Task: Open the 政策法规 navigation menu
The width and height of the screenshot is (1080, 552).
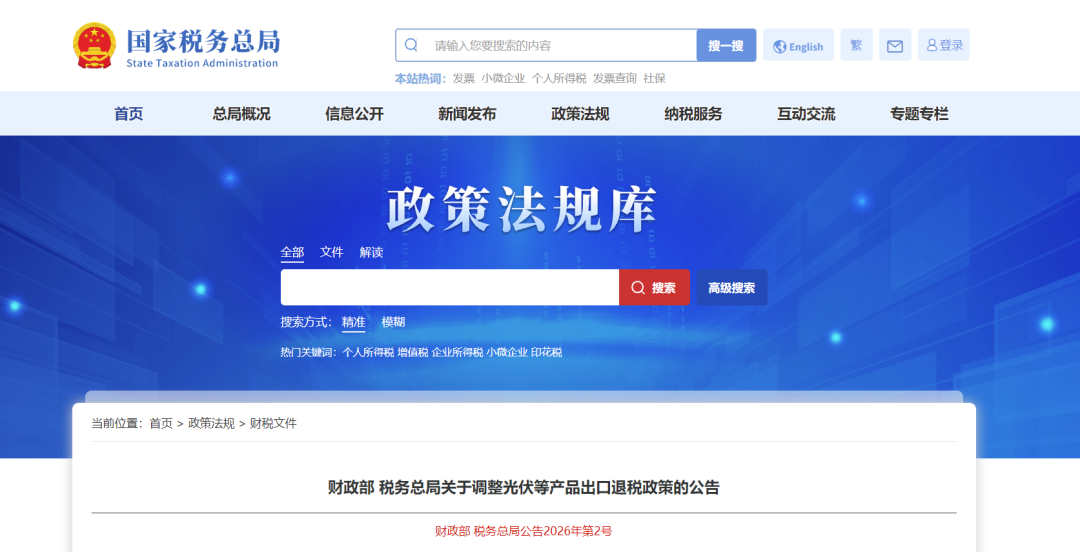Action: (x=581, y=114)
